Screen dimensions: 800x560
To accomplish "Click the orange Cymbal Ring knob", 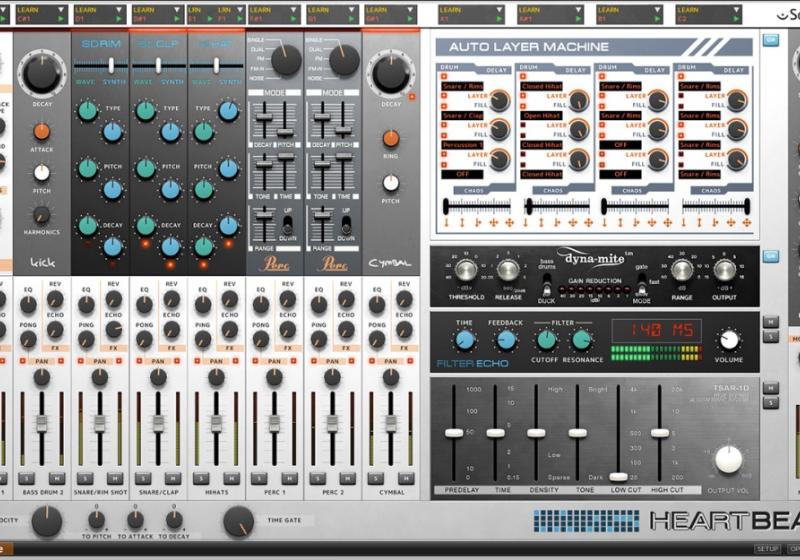I will (x=391, y=139).
